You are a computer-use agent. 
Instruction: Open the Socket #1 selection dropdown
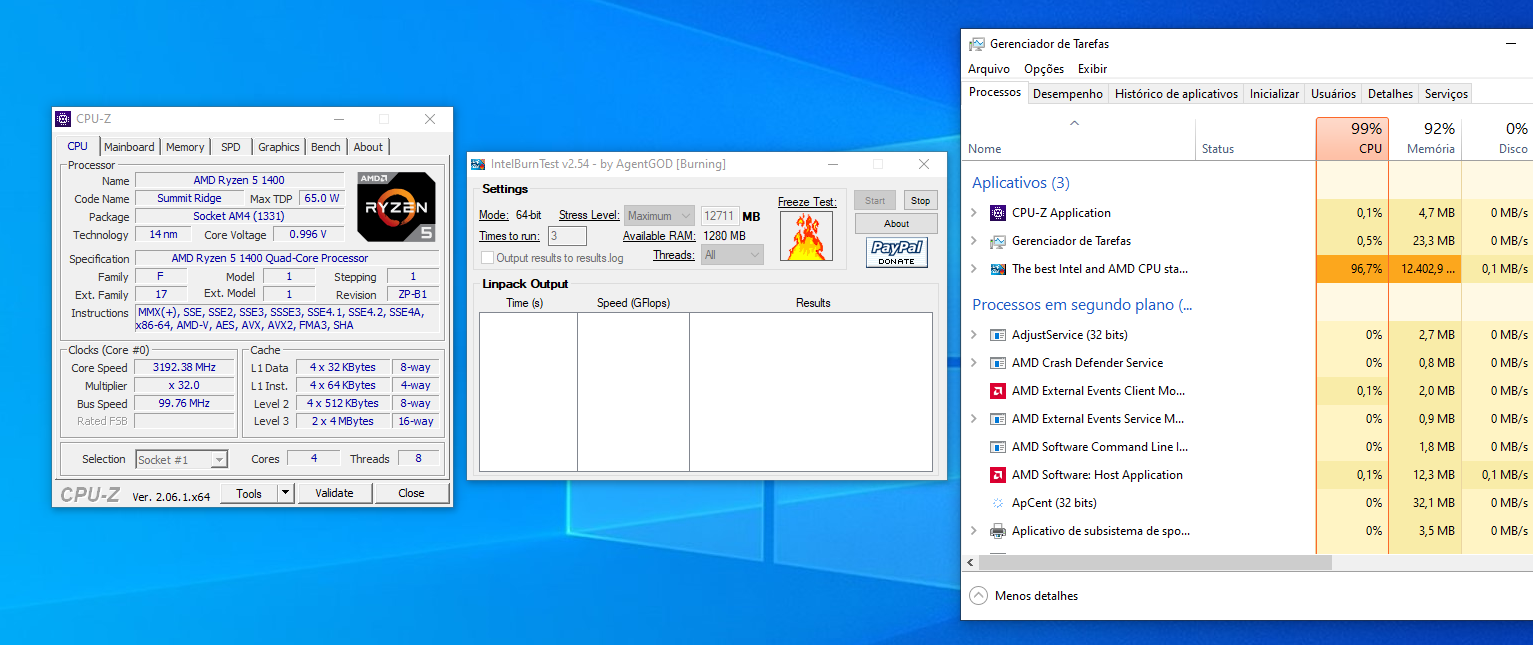[x=181, y=459]
